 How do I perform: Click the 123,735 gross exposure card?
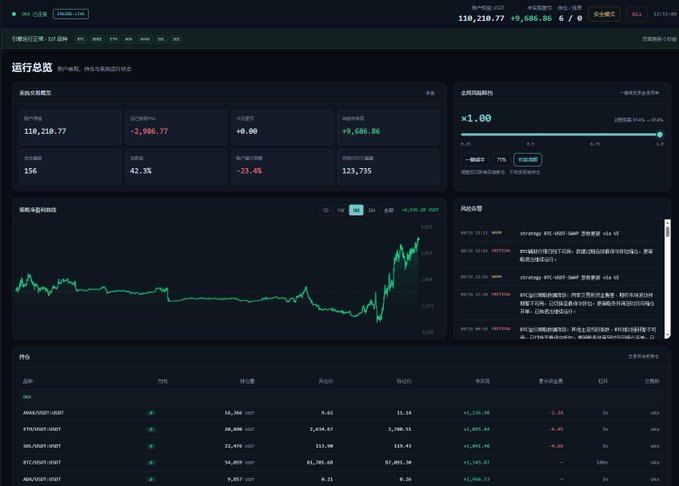click(x=388, y=166)
